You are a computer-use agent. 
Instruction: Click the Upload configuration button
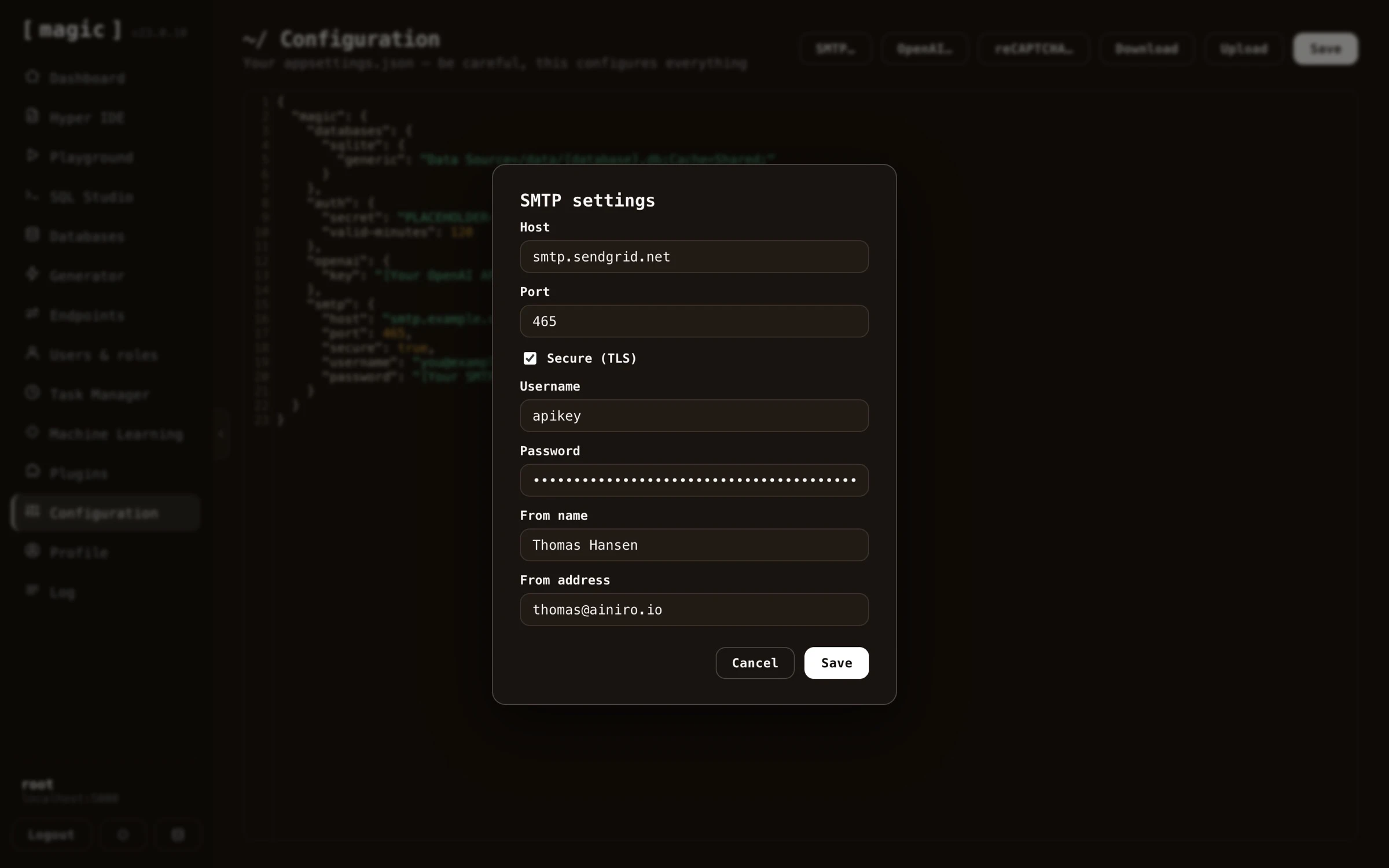[1244, 49]
